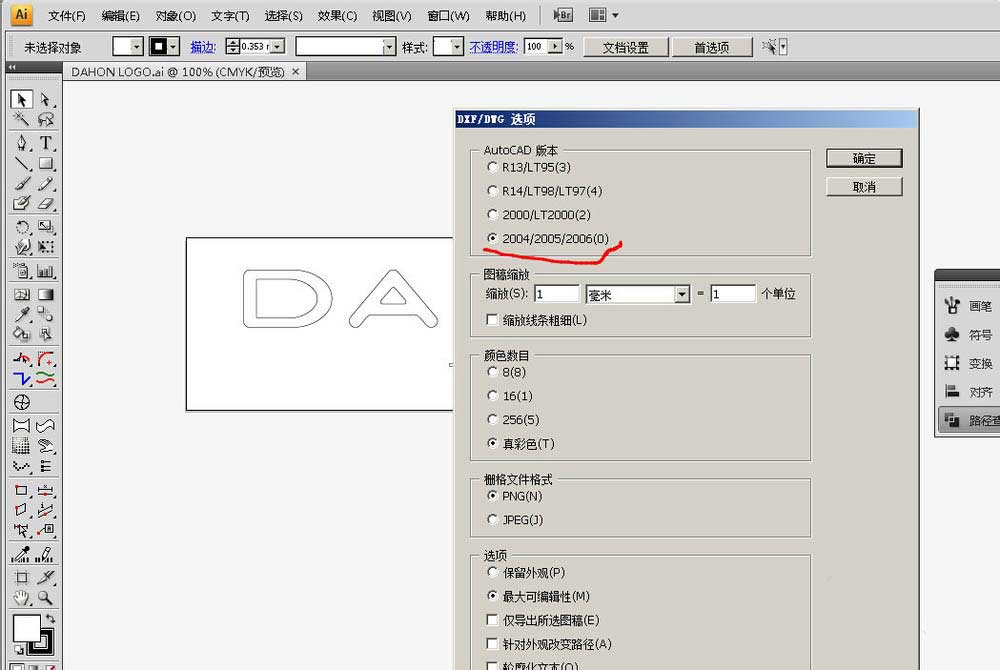Screen dimensions: 1000x670
Task: Choose JPEG(J) raster file format
Action: click(x=492, y=520)
